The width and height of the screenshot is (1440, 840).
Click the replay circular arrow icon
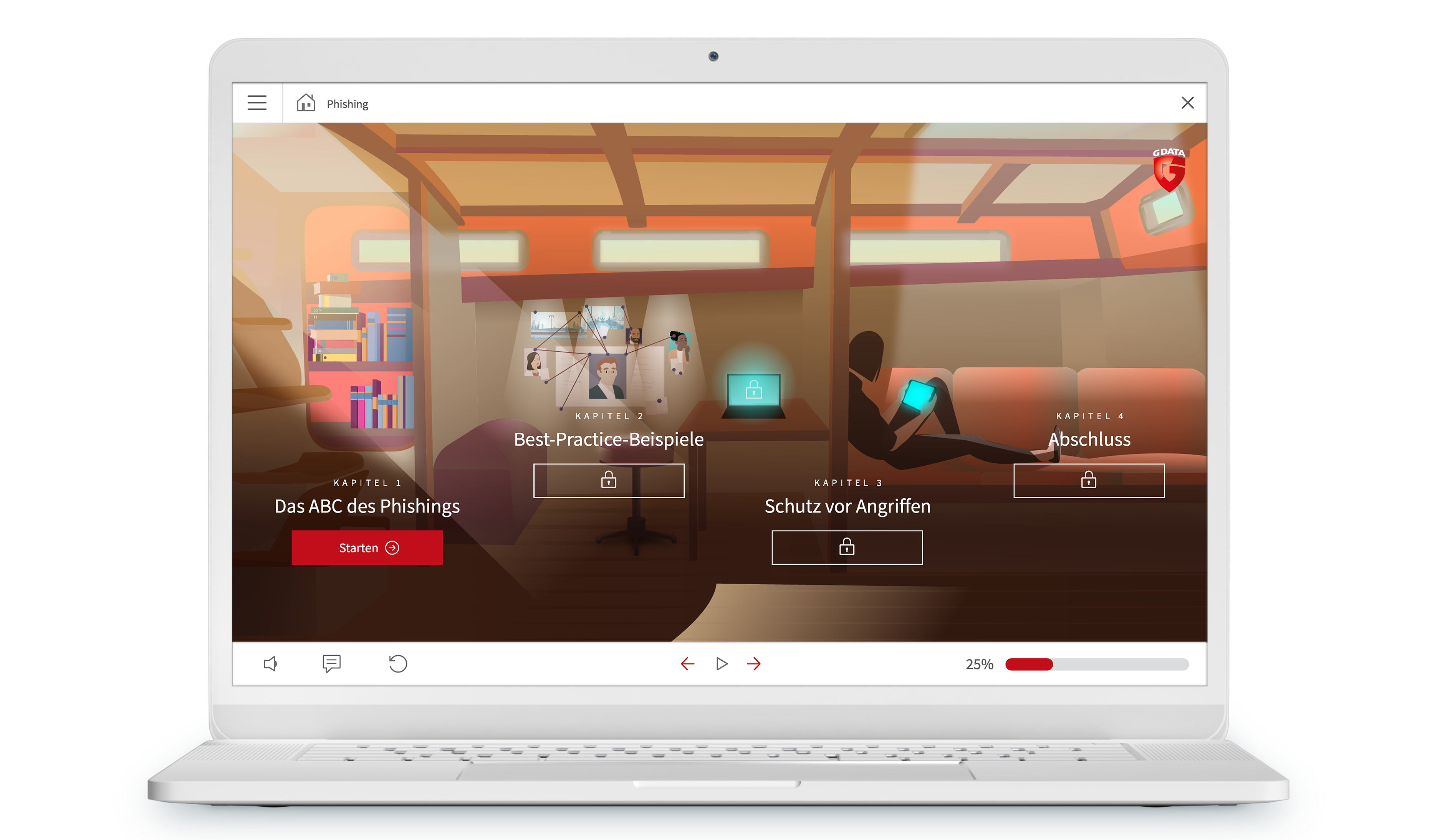(x=398, y=663)
